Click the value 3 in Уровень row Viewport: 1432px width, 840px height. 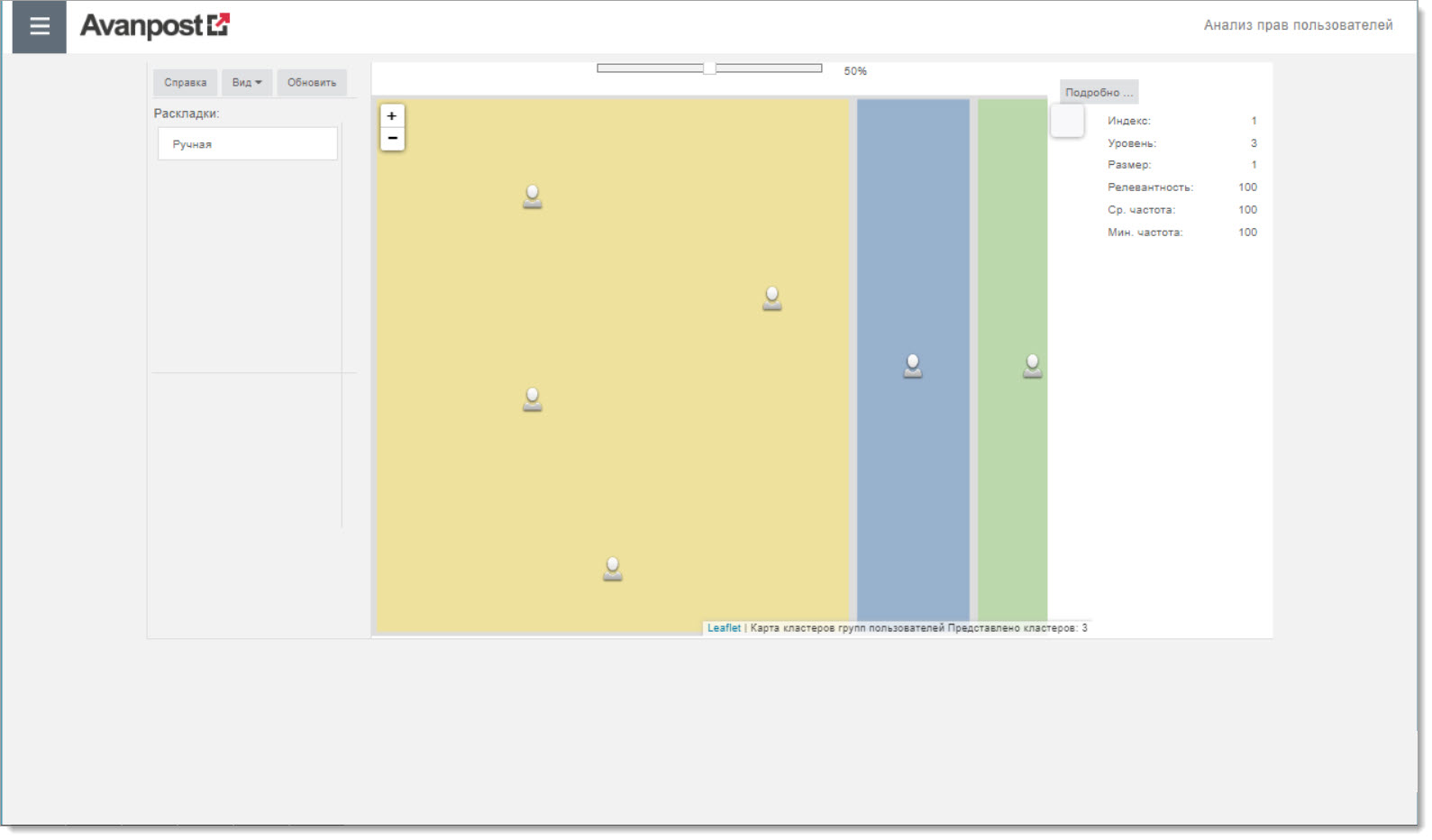pos(1254,143)
